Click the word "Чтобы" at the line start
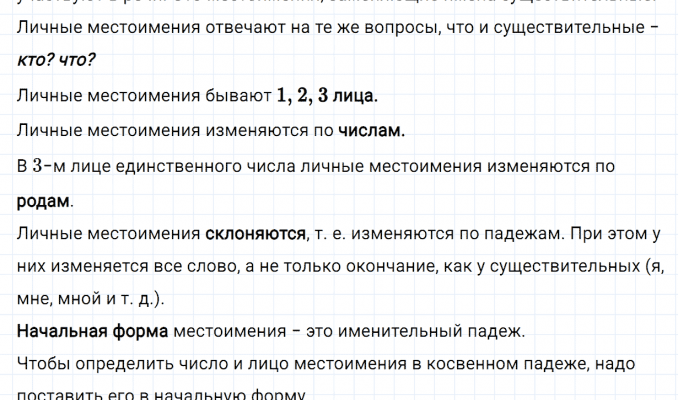Image resolution: width=678 pixels, height=400 pixels. pos(43,365)
